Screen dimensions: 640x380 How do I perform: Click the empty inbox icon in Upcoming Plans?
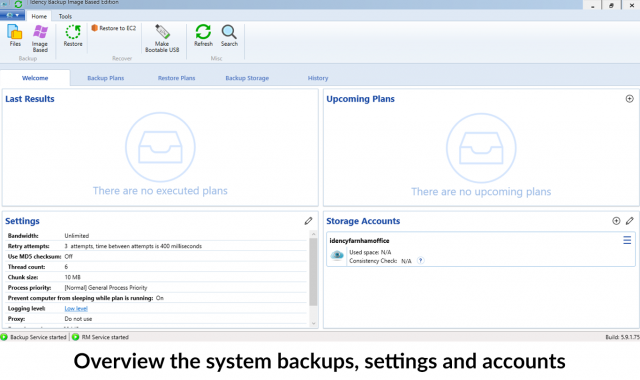point(481,148)
